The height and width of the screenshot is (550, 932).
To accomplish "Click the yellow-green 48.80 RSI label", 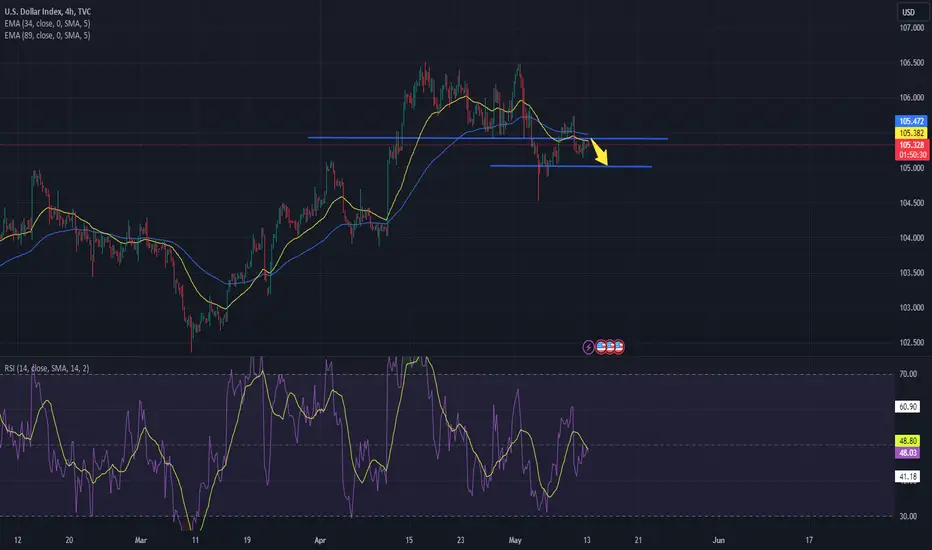I will (x=908, y=441).
